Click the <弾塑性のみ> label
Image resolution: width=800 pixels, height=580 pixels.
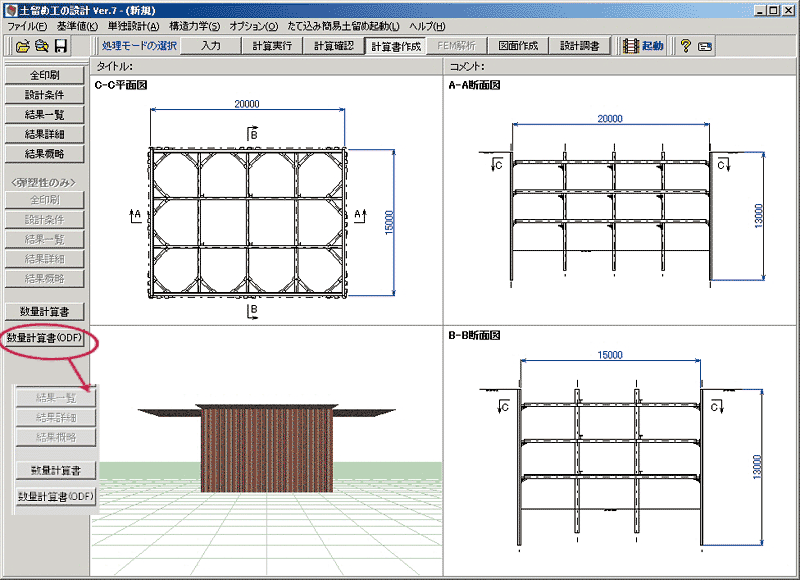pos(44,182)
